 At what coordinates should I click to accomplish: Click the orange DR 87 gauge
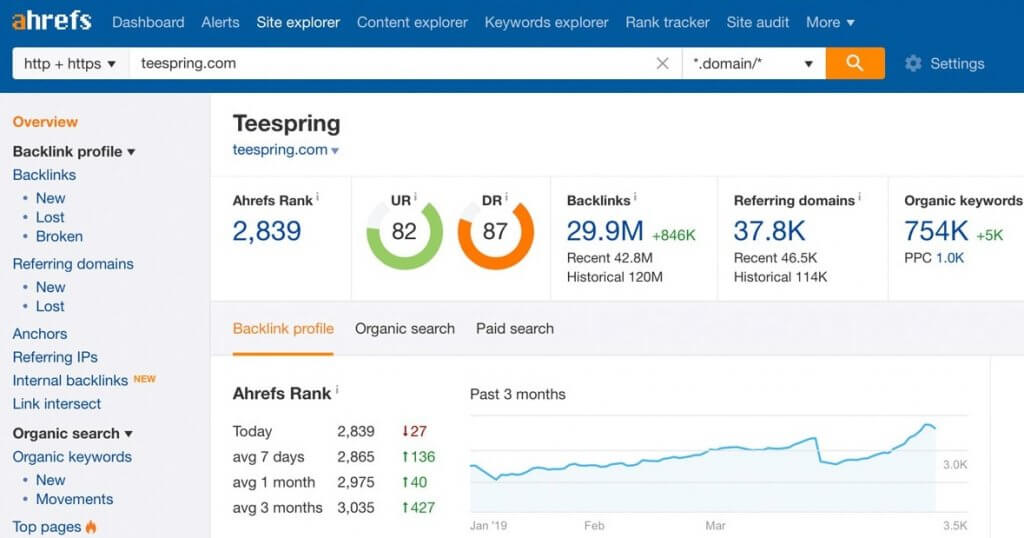click(496, 232)
